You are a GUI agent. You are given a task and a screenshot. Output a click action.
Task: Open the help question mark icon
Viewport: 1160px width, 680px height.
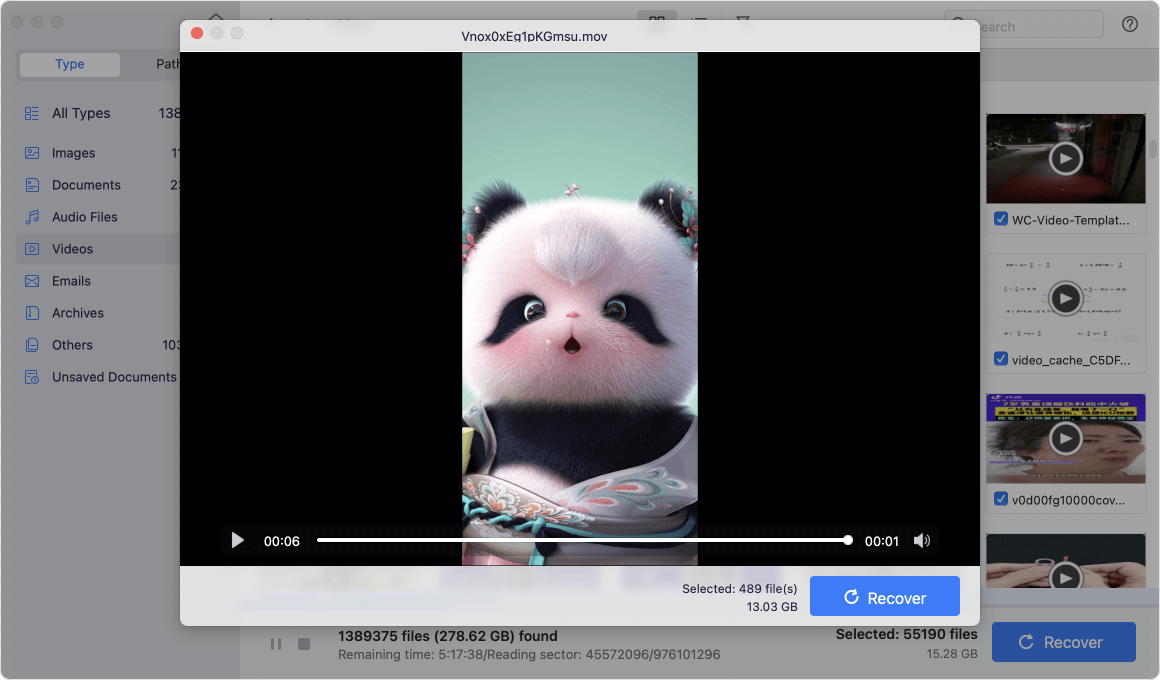1130,24
